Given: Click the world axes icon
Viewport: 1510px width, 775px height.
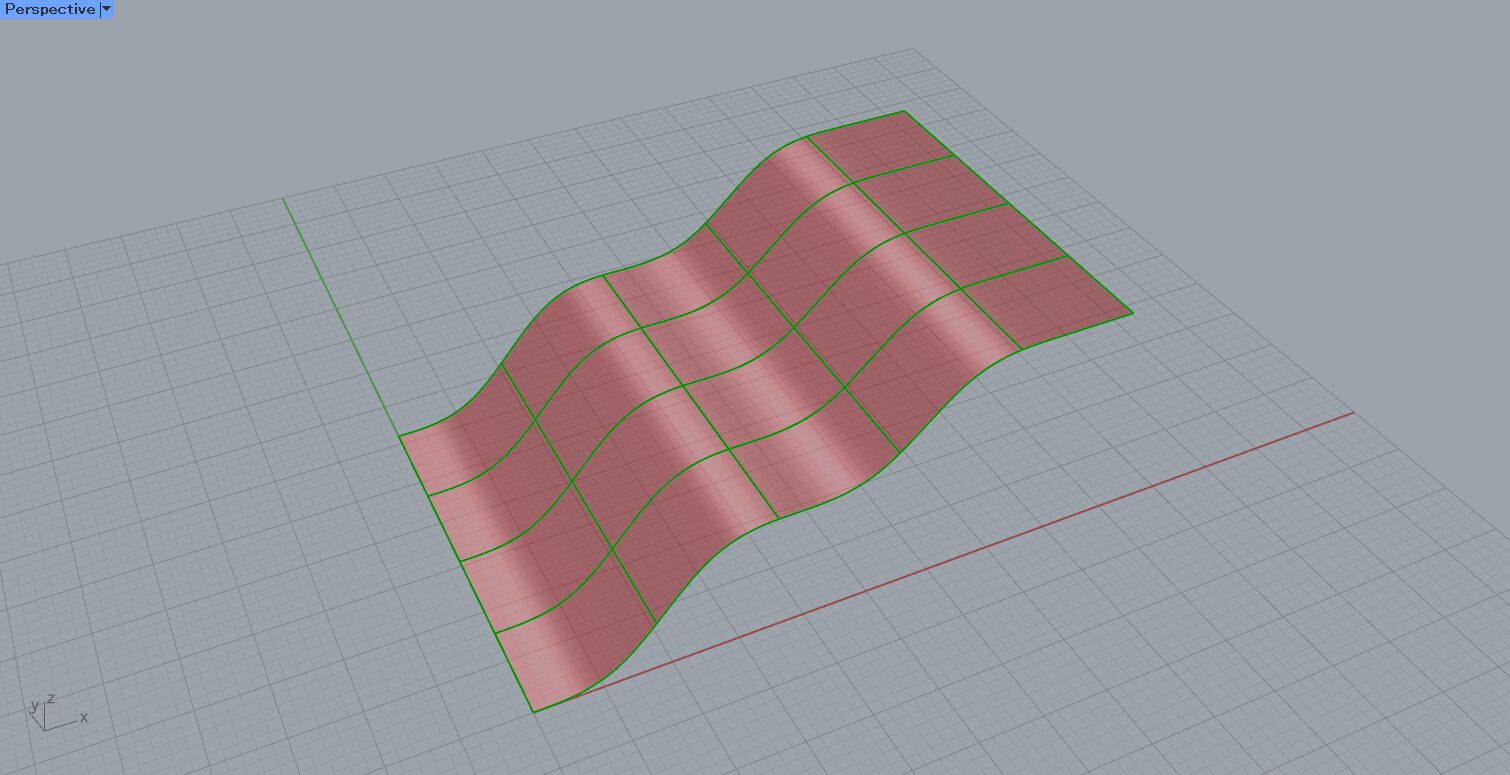Looking at the screenshot, I should (57, 711).
